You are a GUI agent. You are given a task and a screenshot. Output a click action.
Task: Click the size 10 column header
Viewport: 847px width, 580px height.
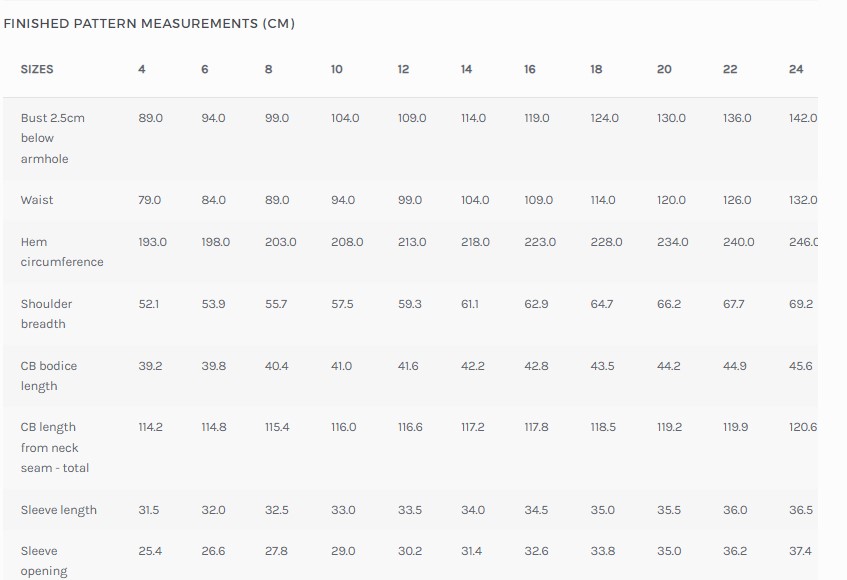point(337,69)
